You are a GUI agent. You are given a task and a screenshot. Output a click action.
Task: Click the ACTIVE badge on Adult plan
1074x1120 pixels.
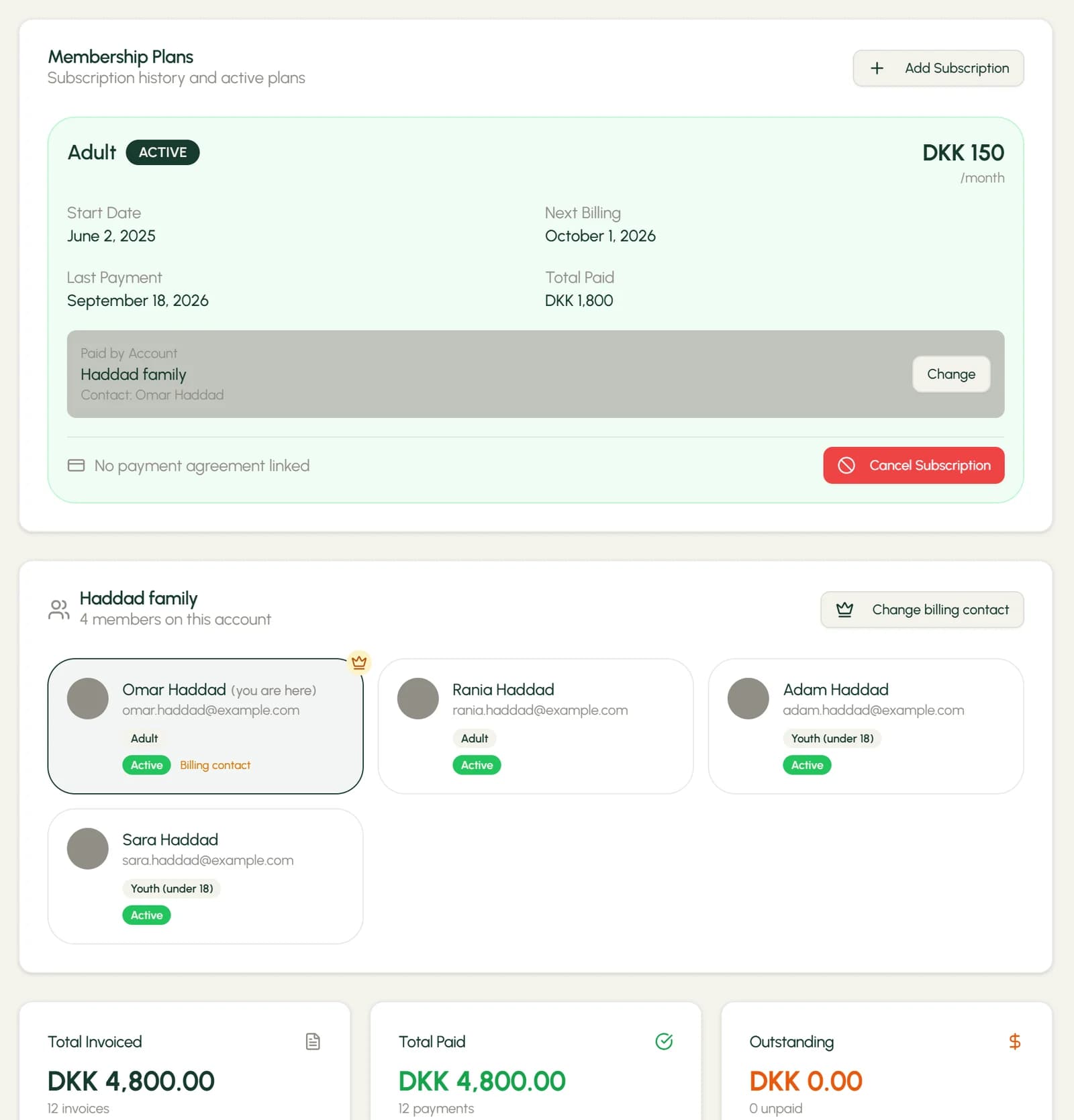point(162,152)
